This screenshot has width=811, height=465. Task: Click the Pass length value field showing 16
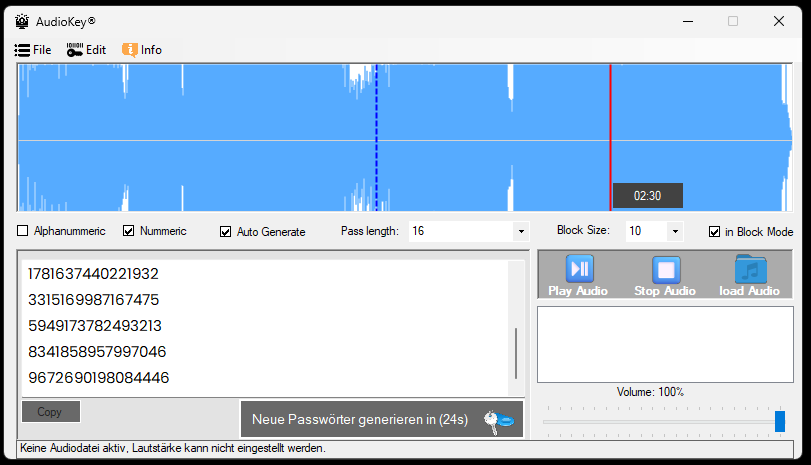coord(461,231)
